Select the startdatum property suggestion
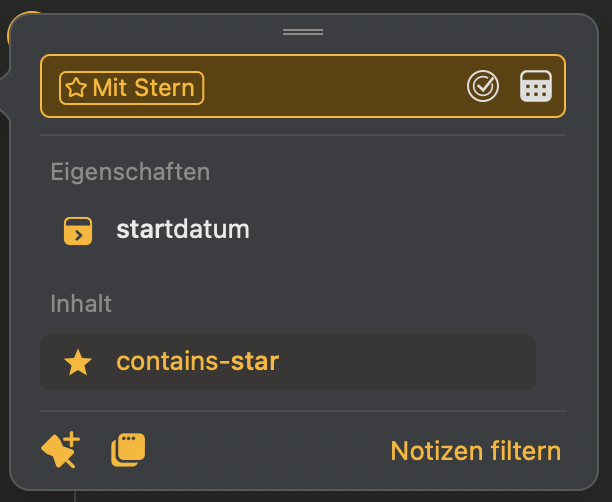 point(183,230)
